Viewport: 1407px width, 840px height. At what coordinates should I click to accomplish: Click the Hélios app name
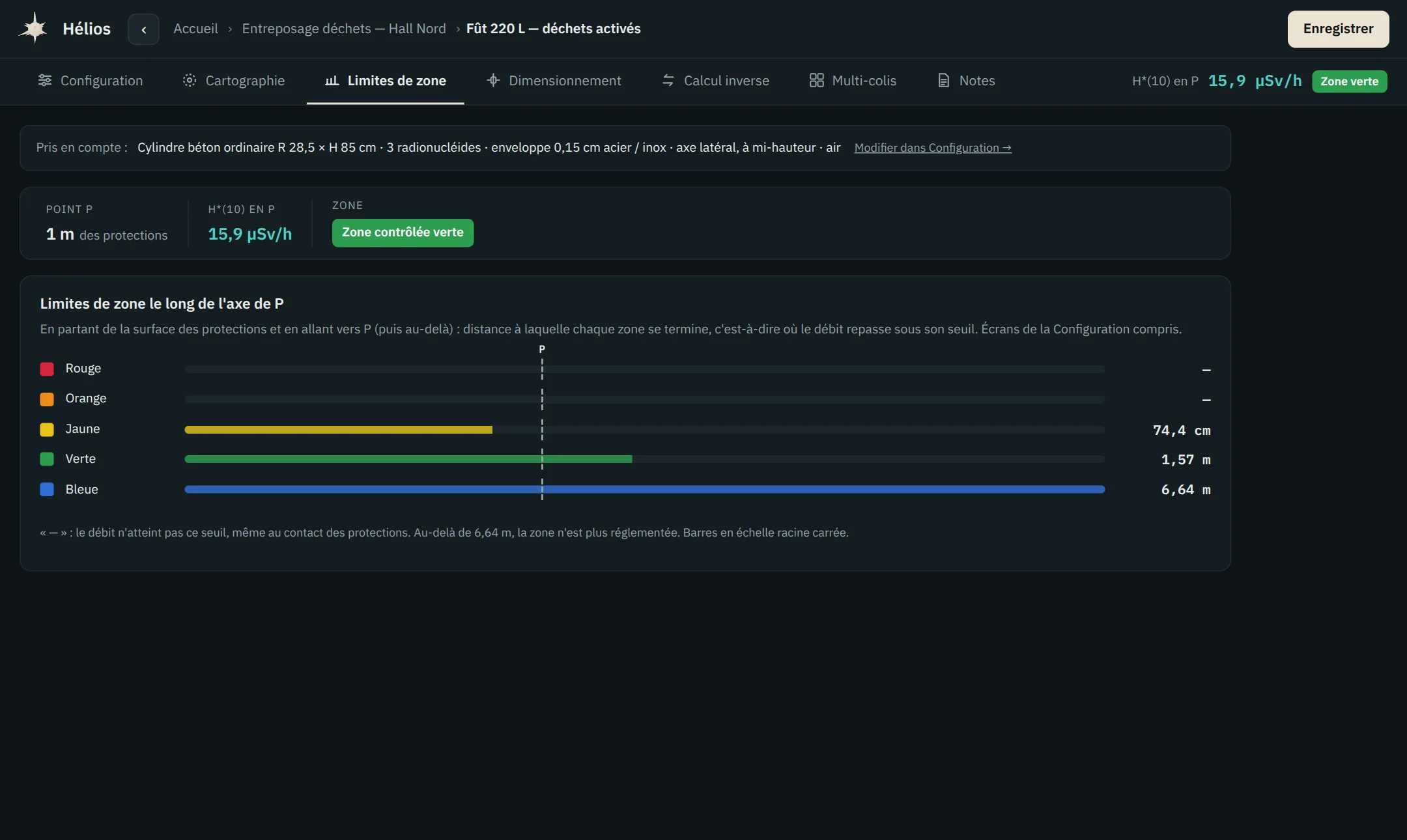point(87,29)
